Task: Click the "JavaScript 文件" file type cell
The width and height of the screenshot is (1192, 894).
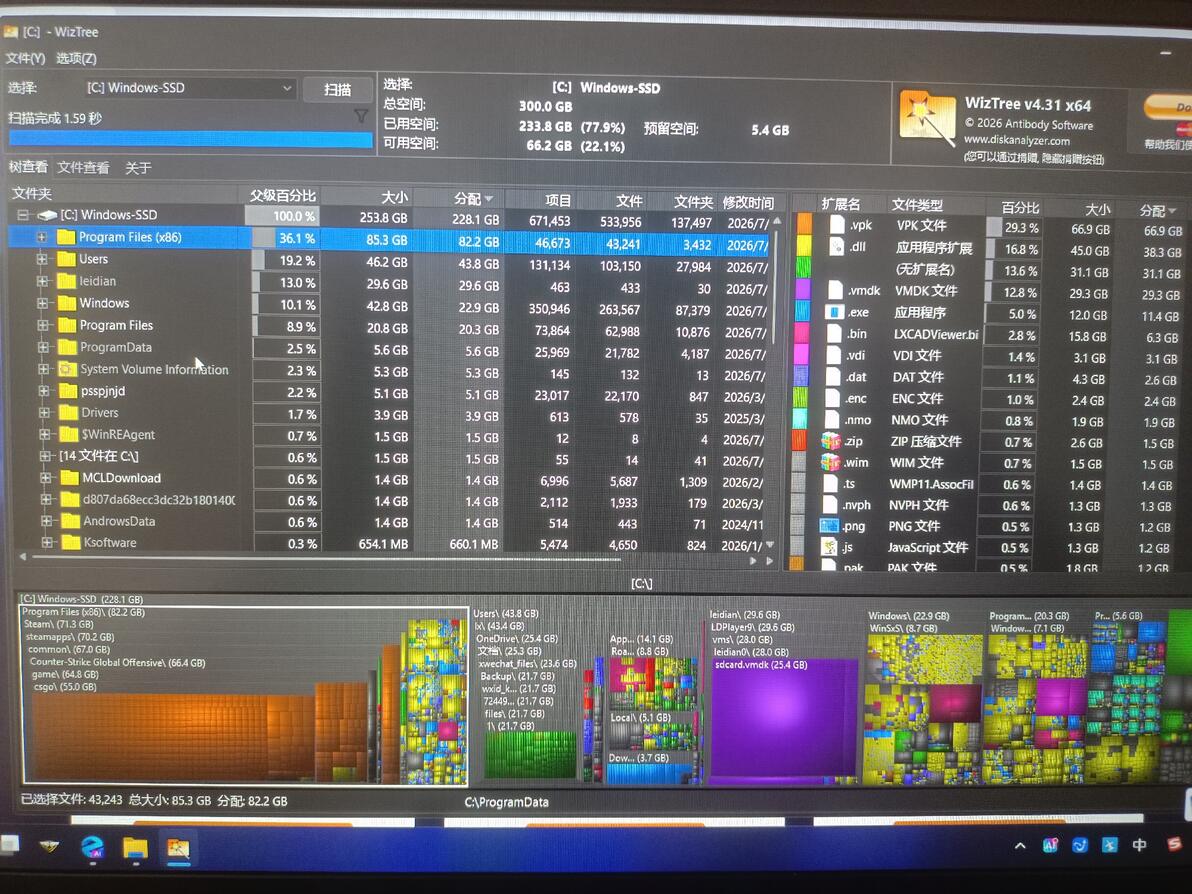Action: [x=927, y=547]
